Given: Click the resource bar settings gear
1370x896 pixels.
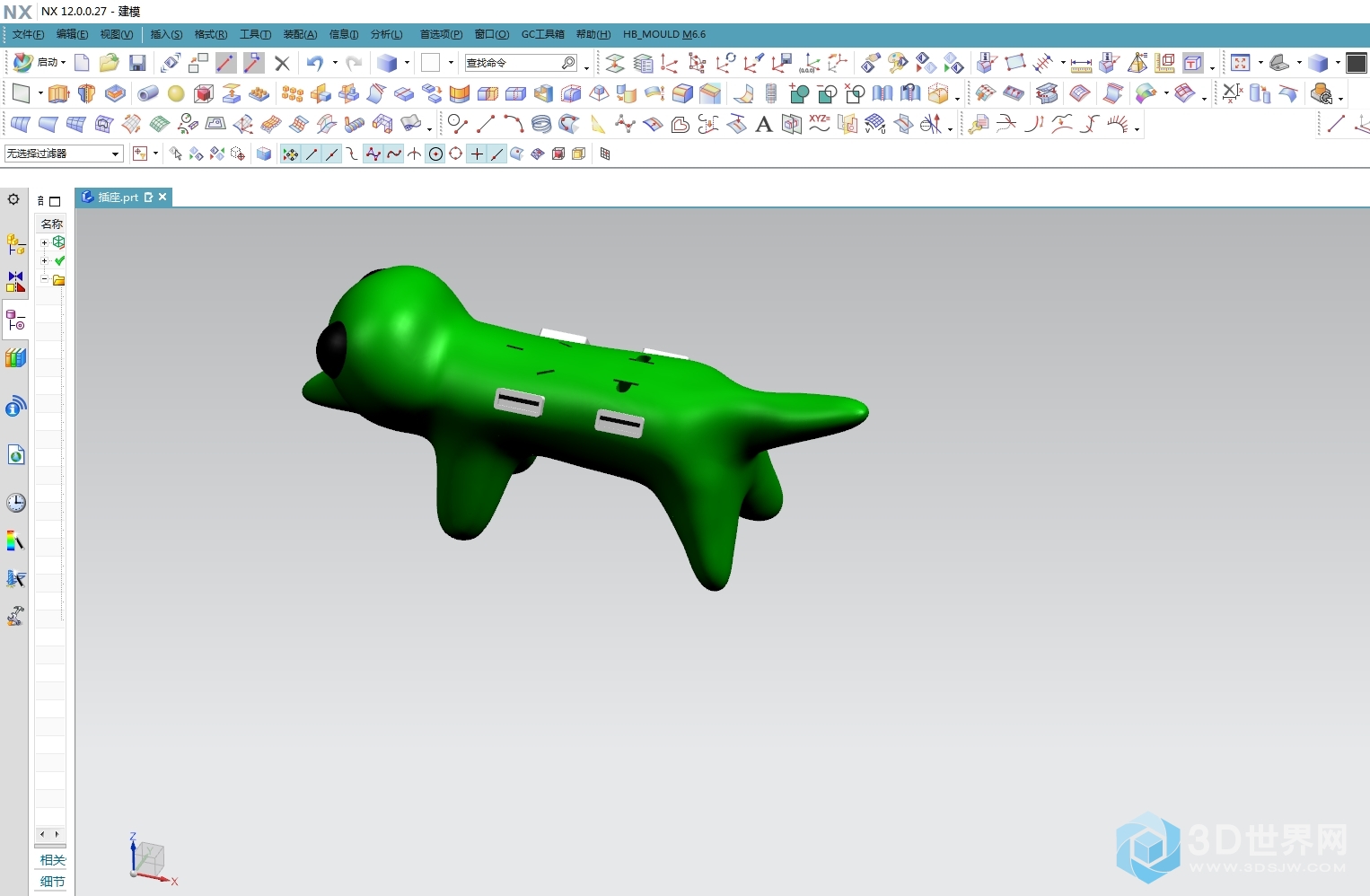Looking at the screenshot, I should (x=13, y=199).
